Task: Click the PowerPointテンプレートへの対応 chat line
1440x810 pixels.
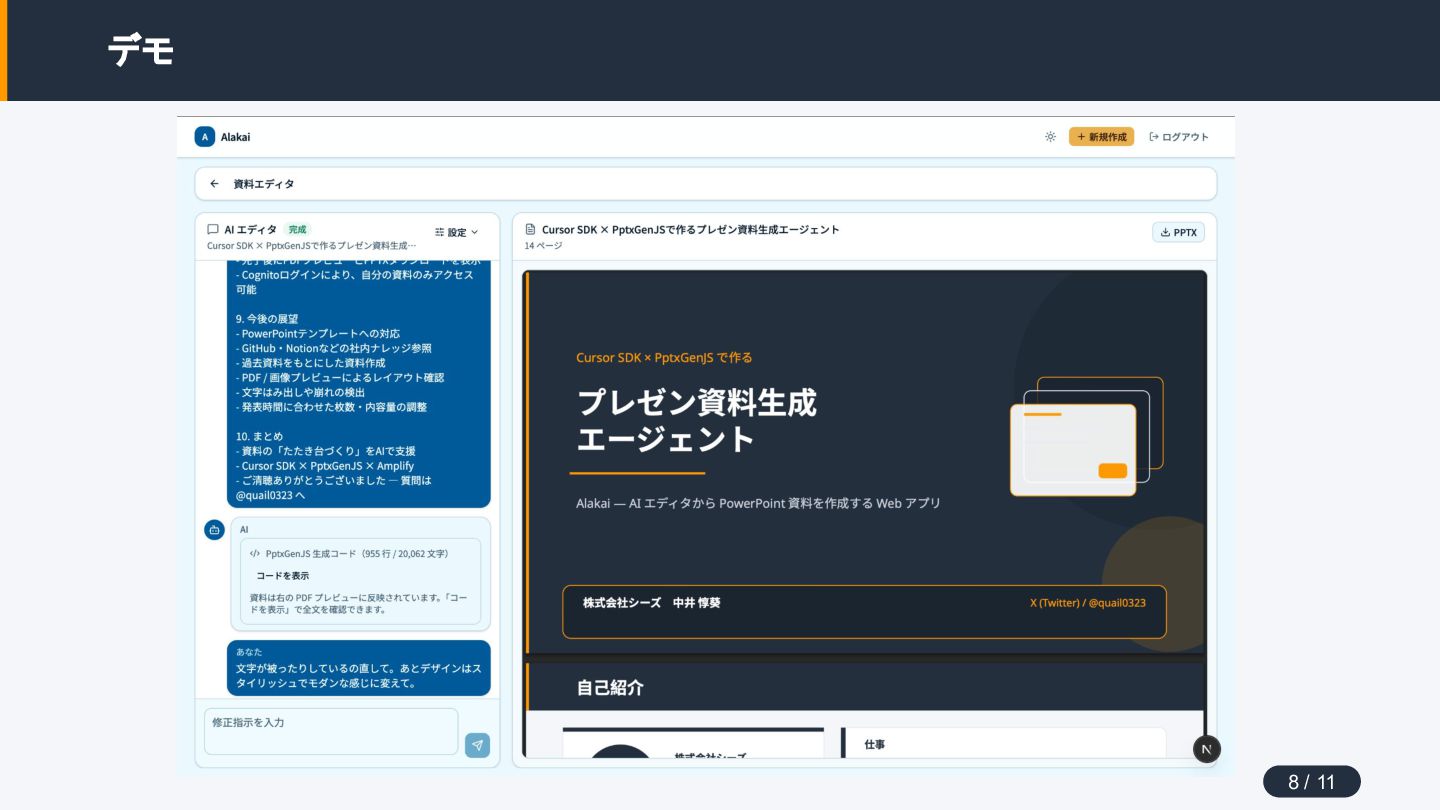Action: click(318, 334)
